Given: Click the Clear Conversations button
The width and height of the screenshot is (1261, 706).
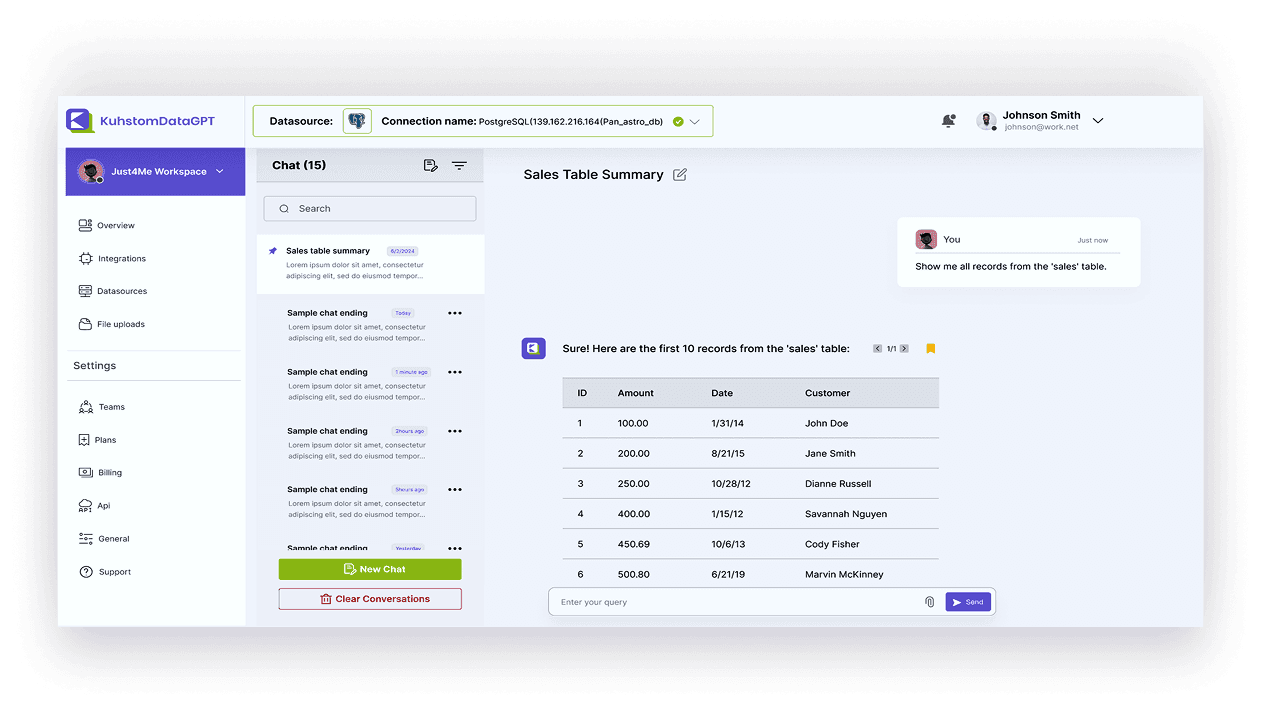Looking at the screenshot, I should coord(370,599).
